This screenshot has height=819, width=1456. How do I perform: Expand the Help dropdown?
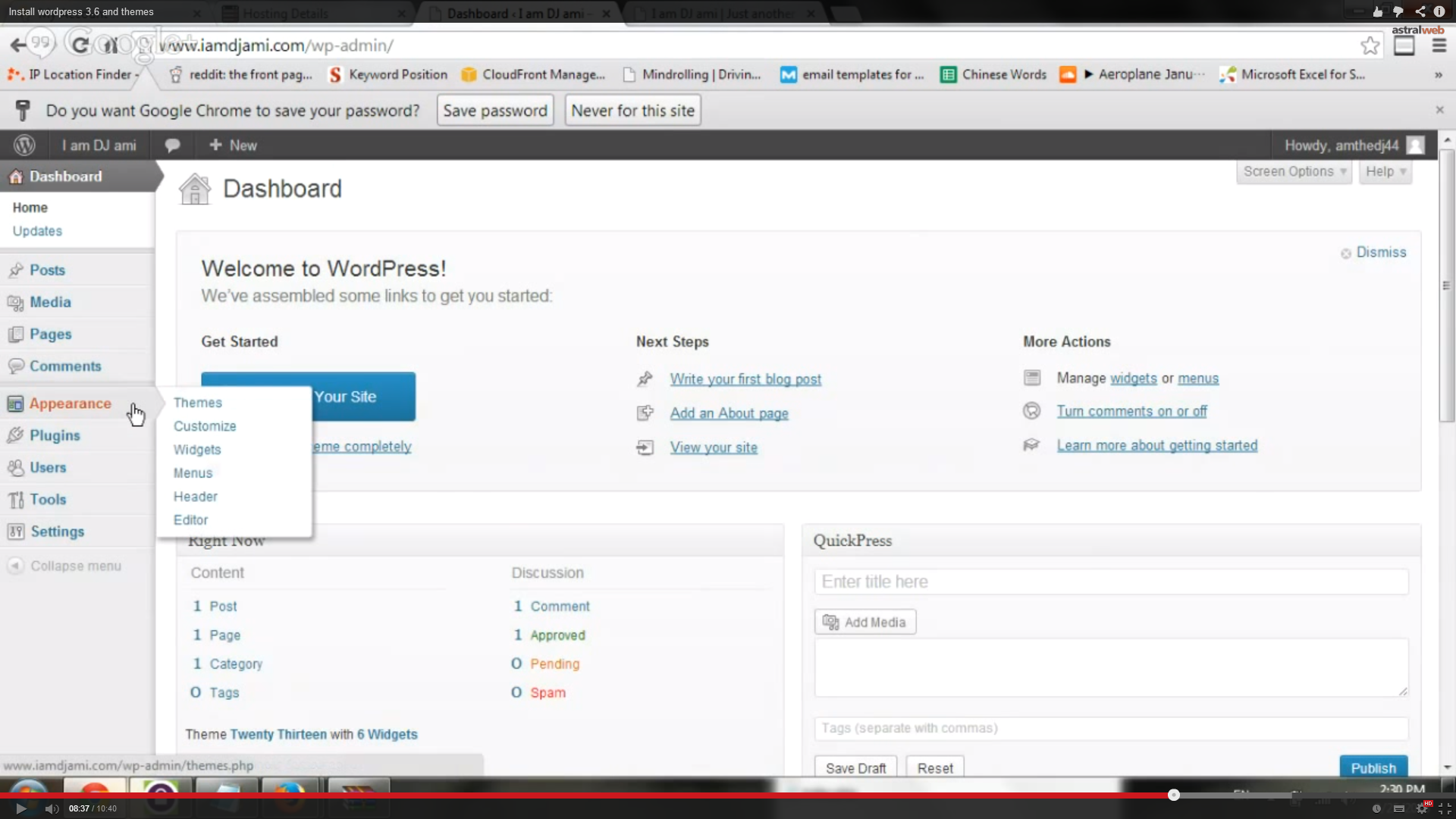point(1385,171)
